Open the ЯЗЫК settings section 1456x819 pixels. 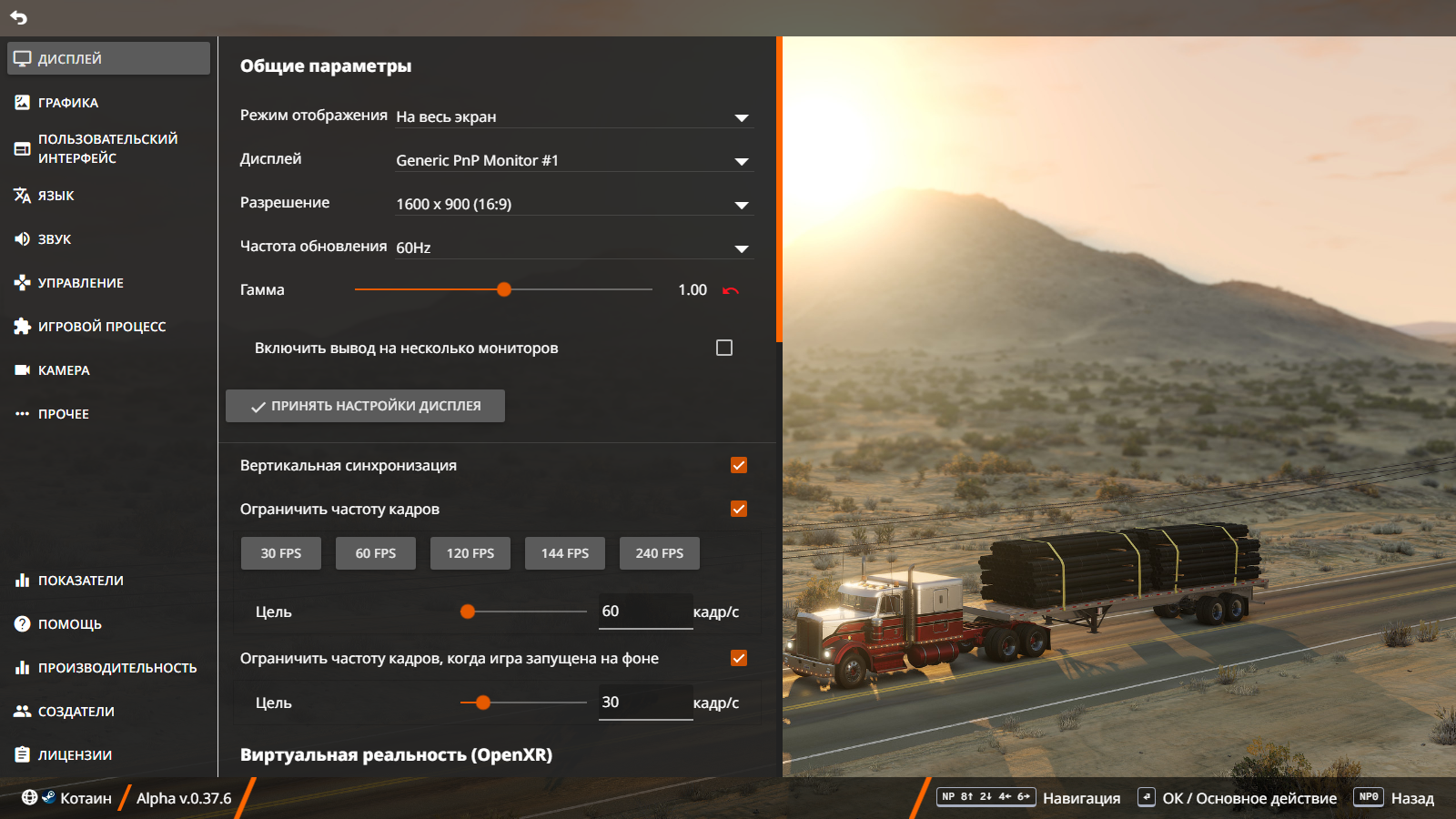pos(108,195)
